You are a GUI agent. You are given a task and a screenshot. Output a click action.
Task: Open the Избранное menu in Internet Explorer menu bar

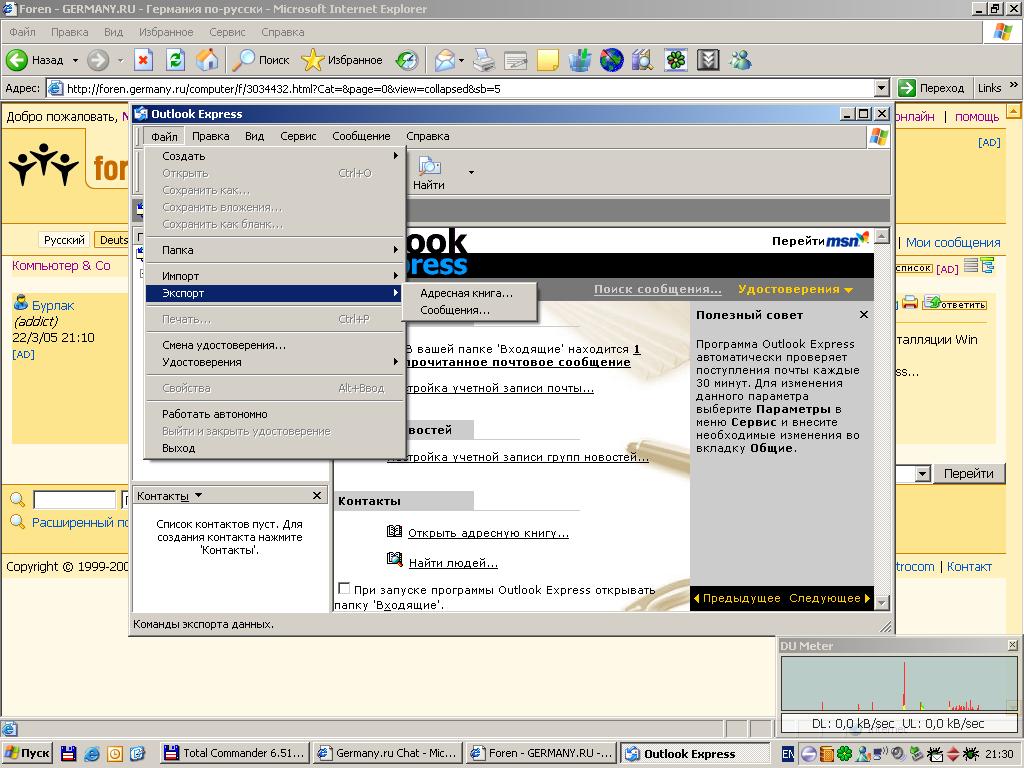click(166, 32)
